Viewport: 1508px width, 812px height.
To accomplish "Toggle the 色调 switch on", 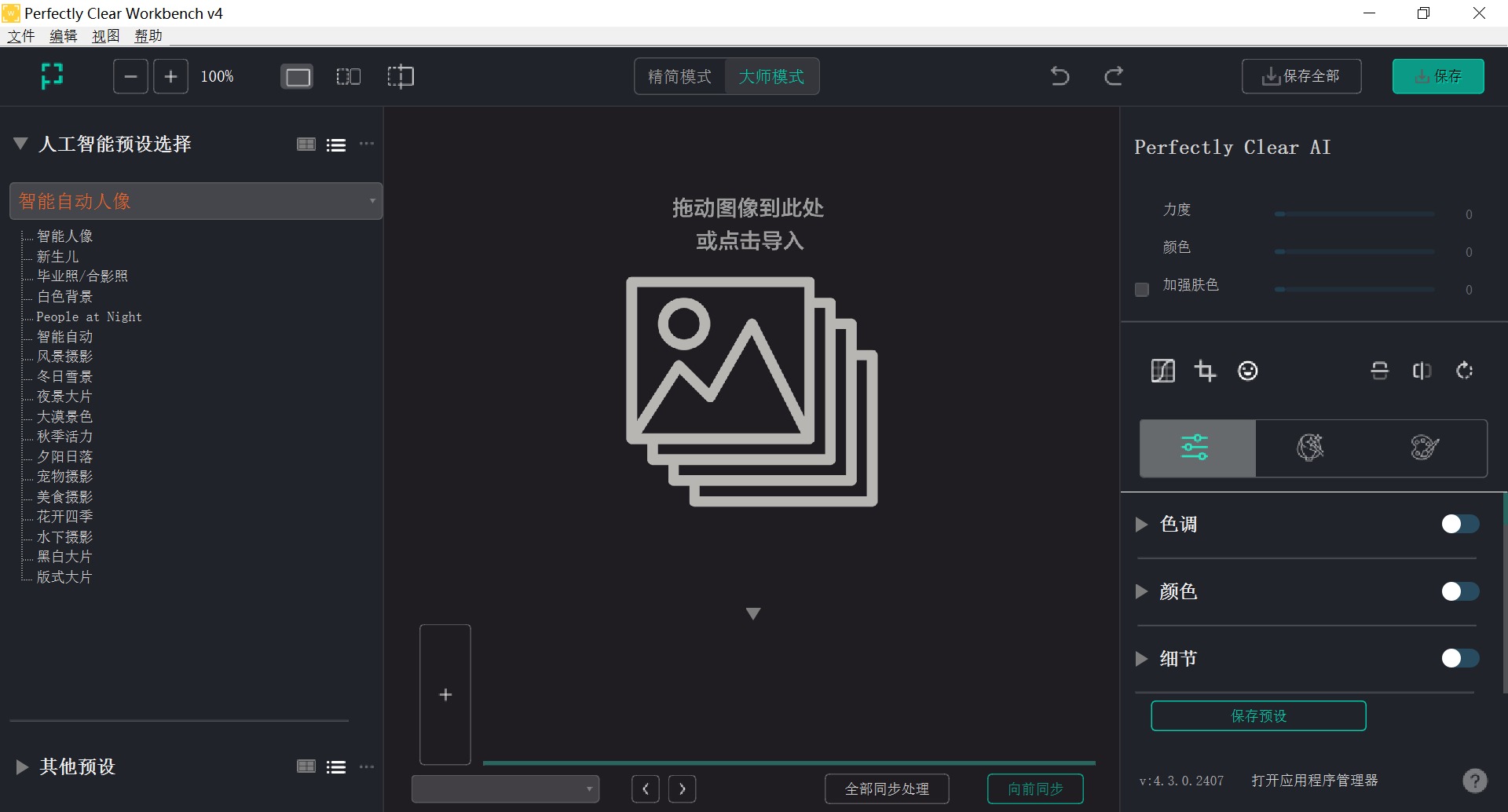I will pos(1460,524).
